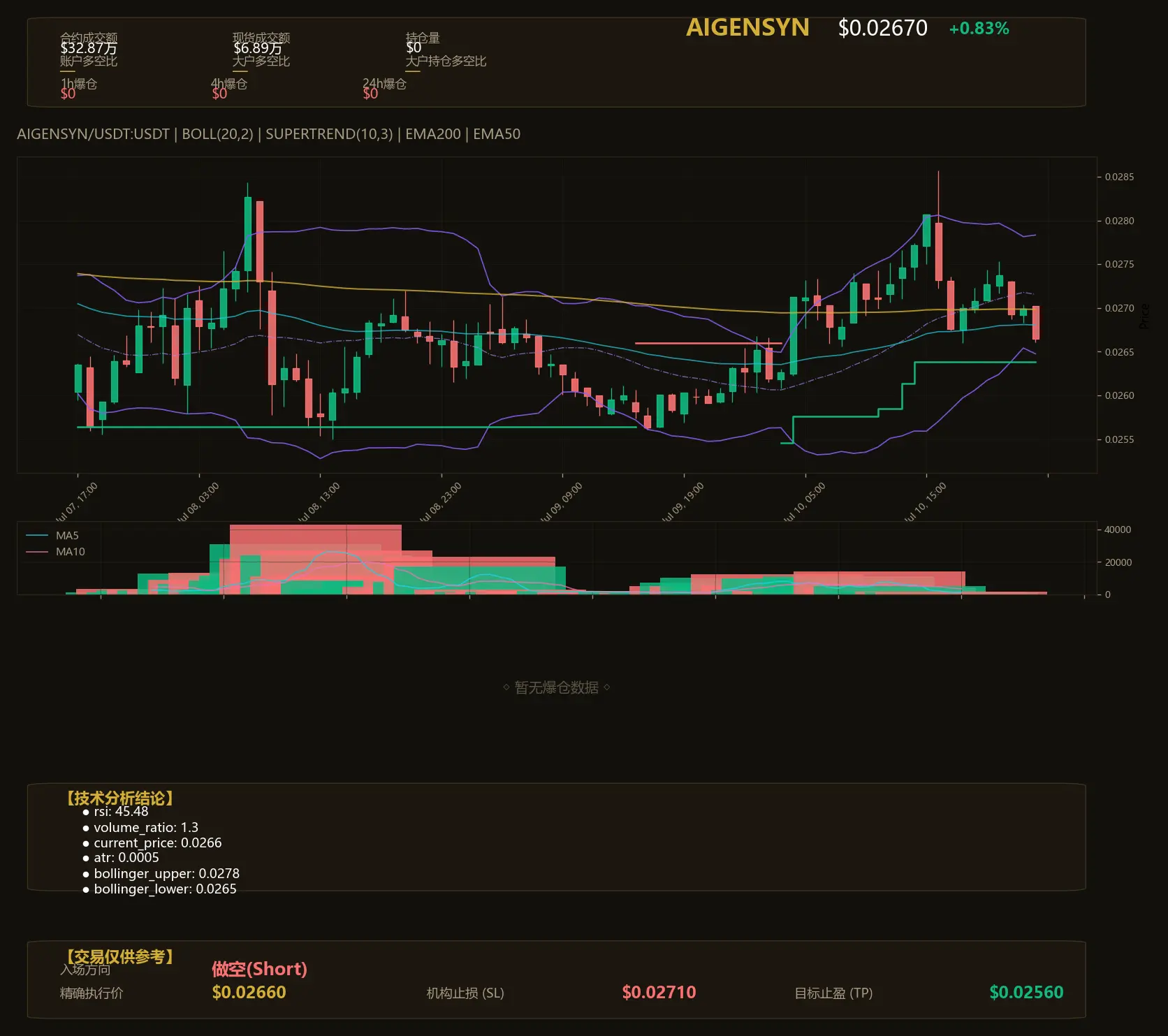The height and width of the screenshot is (1036, 1168).
Task: Click the Jul 08, 13:00 time label
Action: (x=319, y=502)
